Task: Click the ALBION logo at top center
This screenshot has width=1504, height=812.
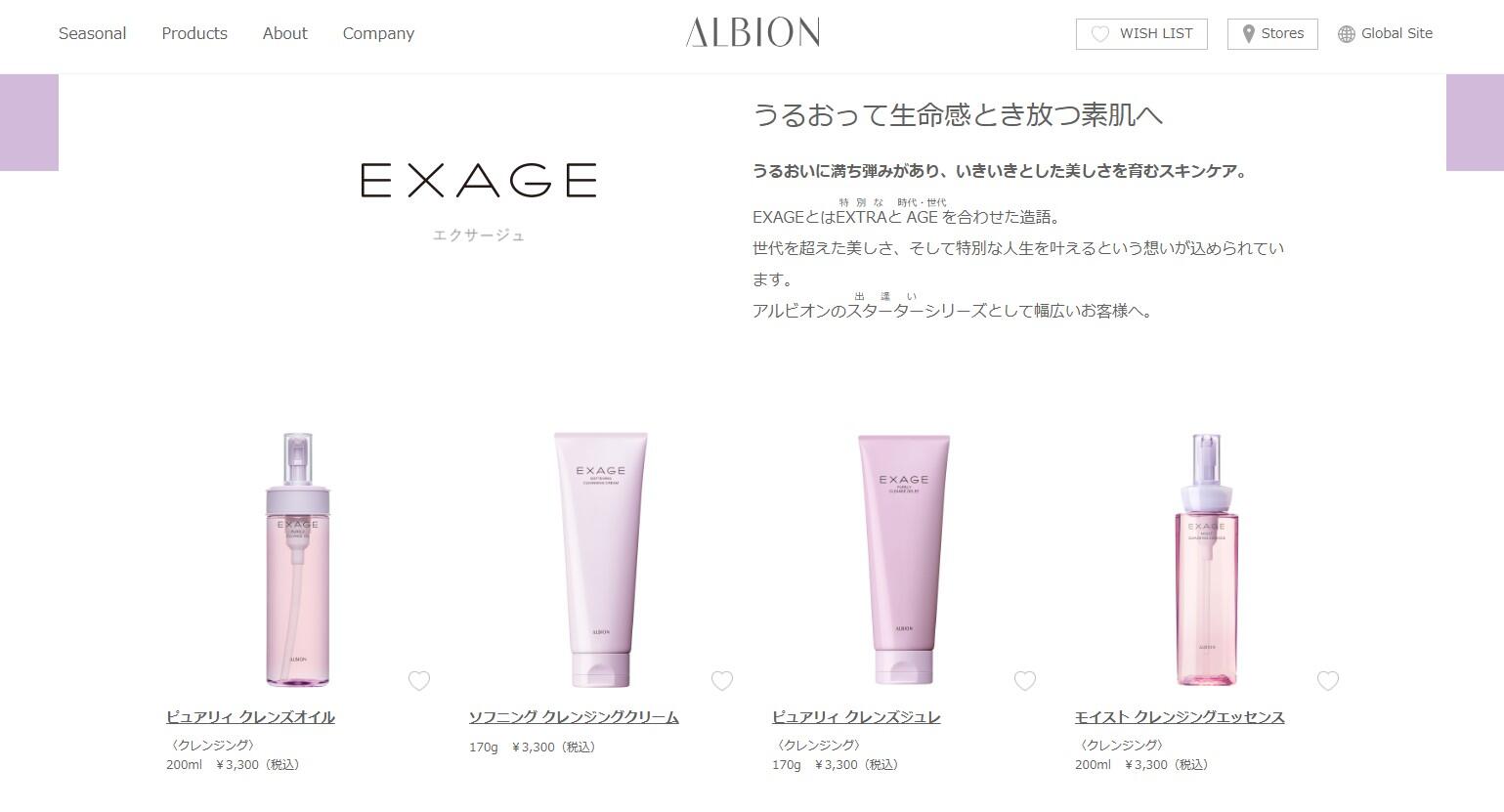Action: click(752, 32)
